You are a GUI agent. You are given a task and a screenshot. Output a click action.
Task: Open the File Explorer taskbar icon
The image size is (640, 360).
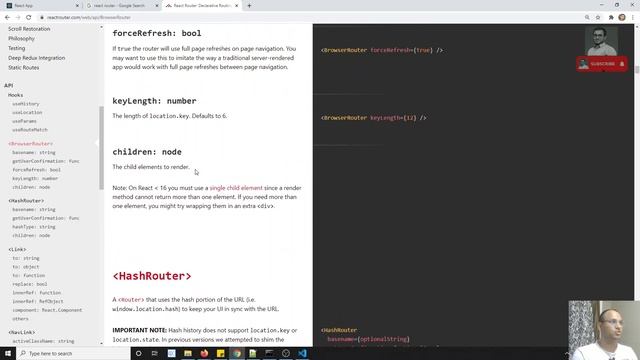(x=188, y=353)
